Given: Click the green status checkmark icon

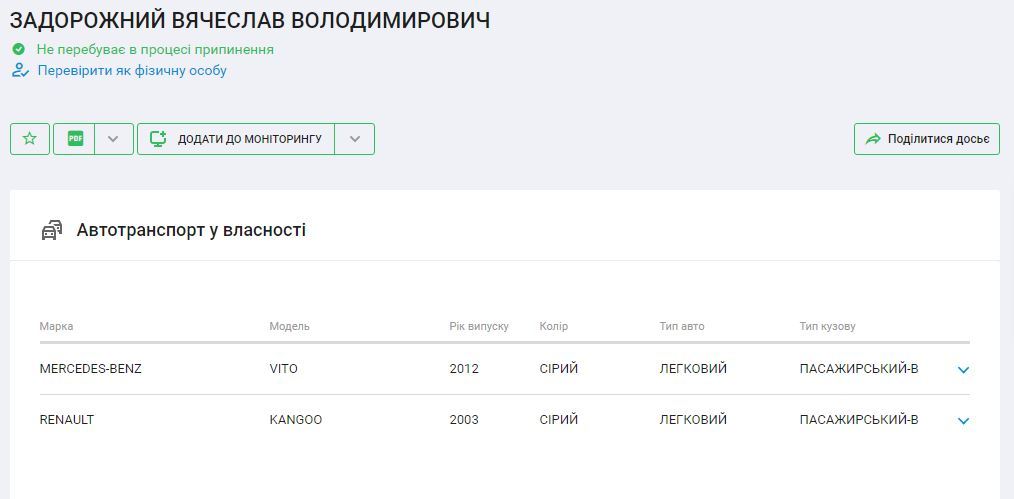Looking at the screenshot, I should tap(19, 49).
